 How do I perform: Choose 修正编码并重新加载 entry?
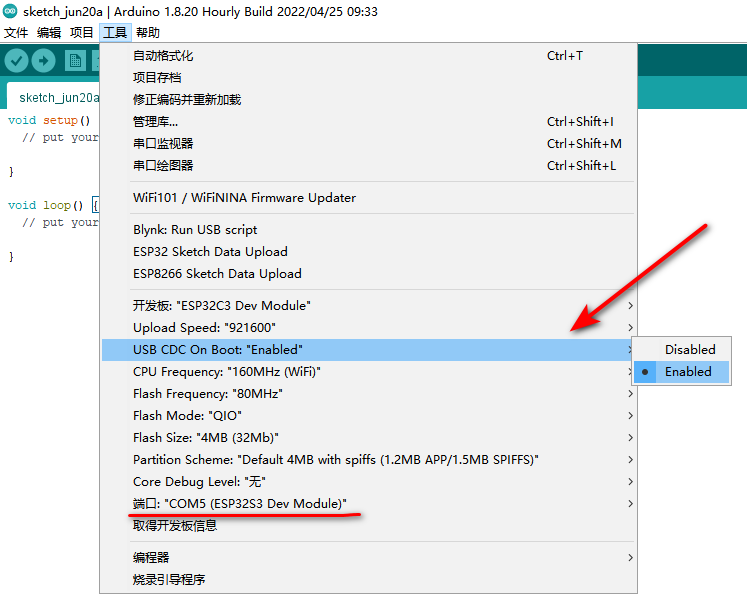tap(369, 100)
